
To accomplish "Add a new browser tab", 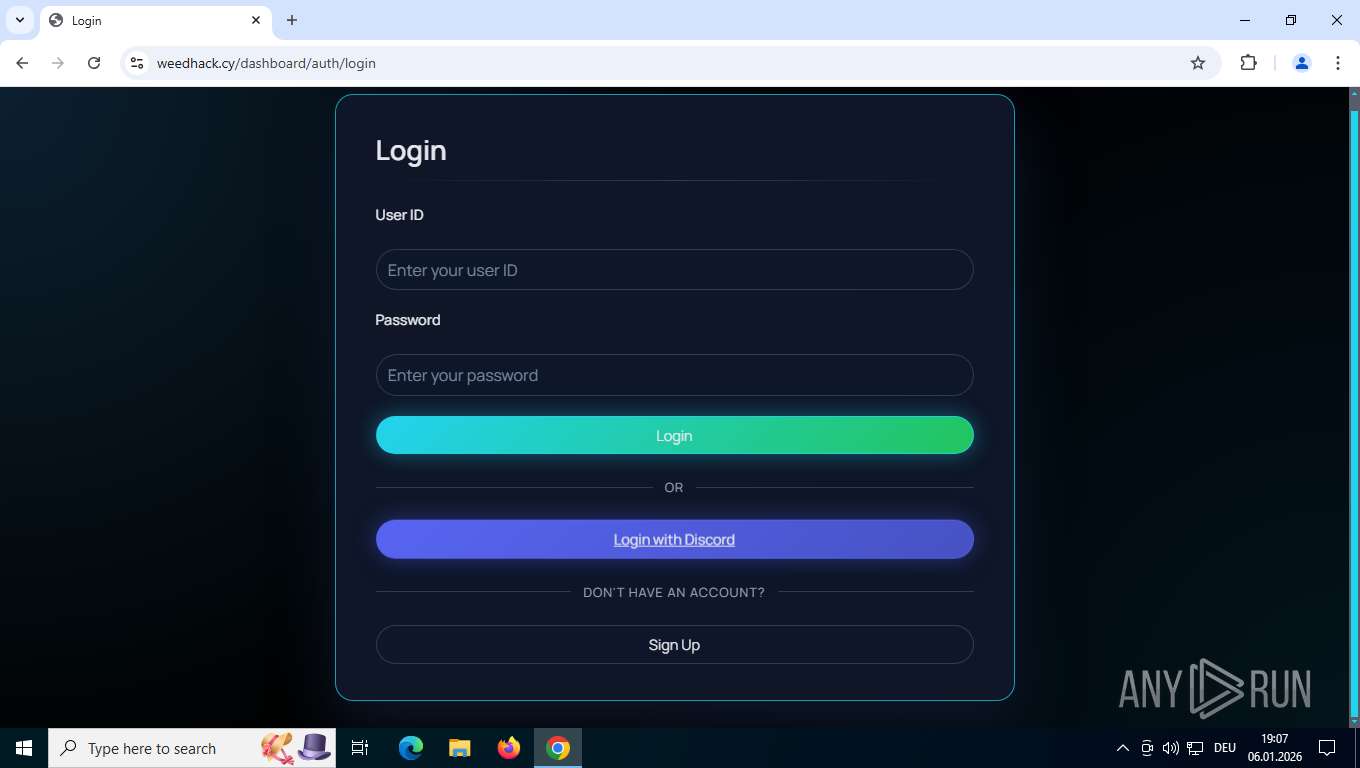I will [292, 20].
